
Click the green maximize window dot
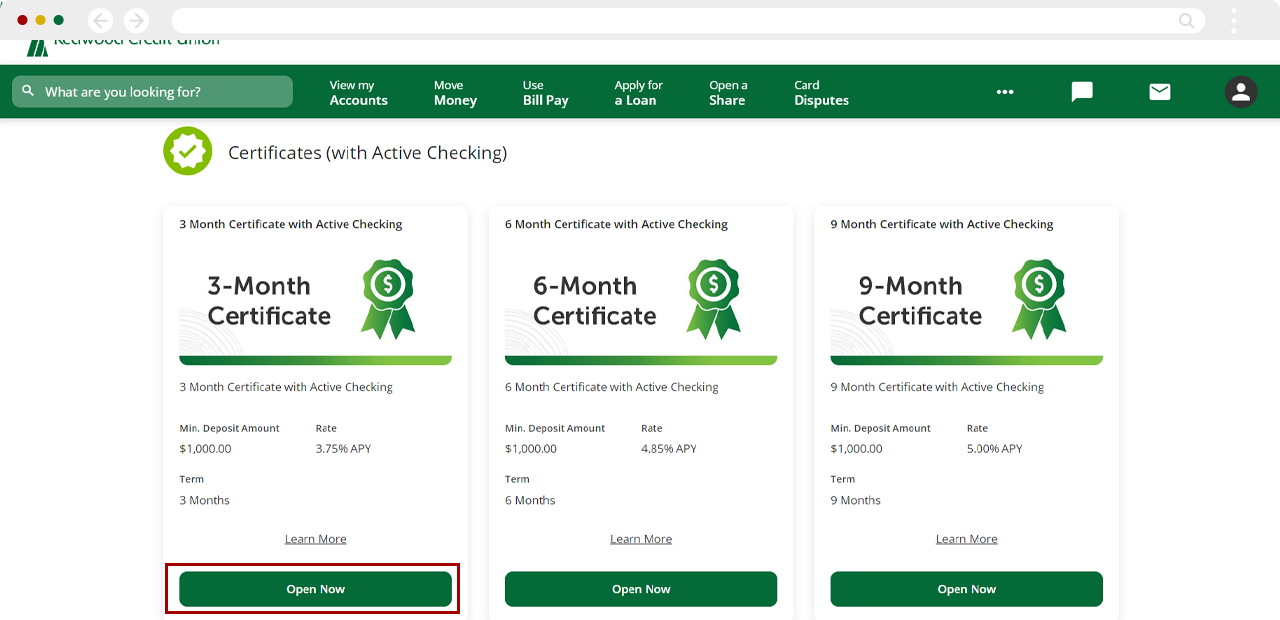click(x=58, y=20)
